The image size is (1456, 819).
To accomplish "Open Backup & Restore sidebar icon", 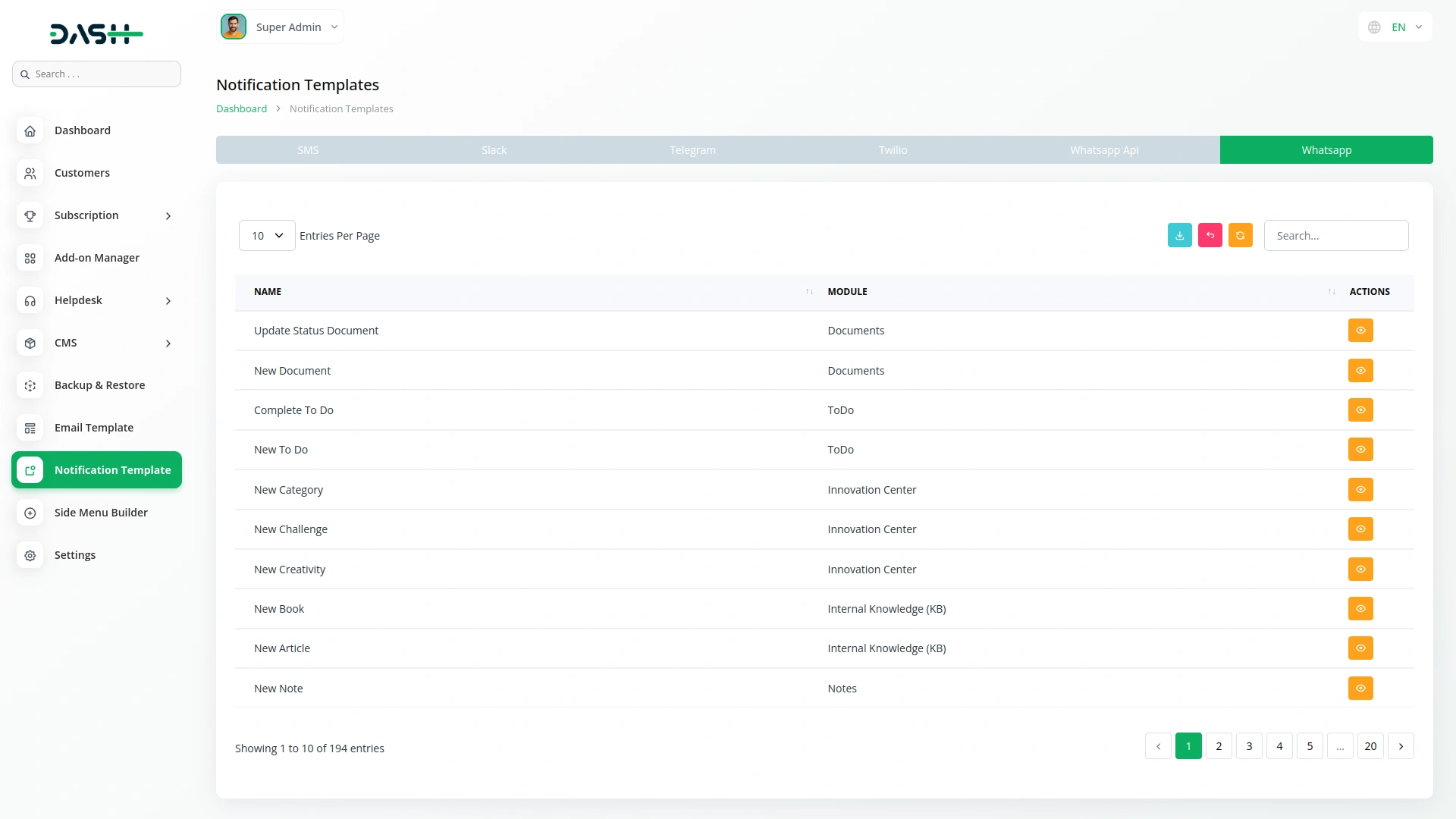I will click(30, 385).
